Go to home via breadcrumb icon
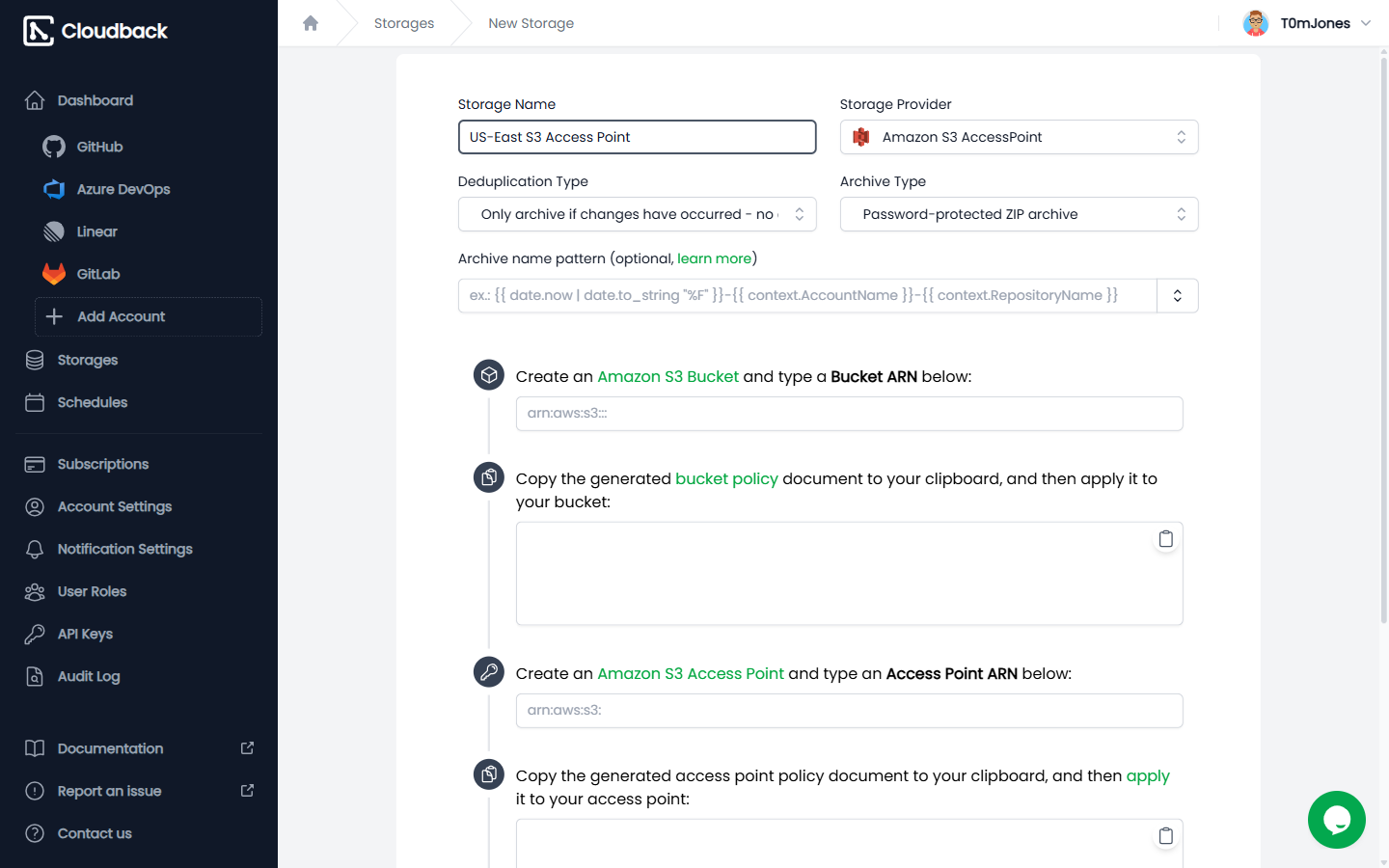1389x868 pixels. point(311,23)
